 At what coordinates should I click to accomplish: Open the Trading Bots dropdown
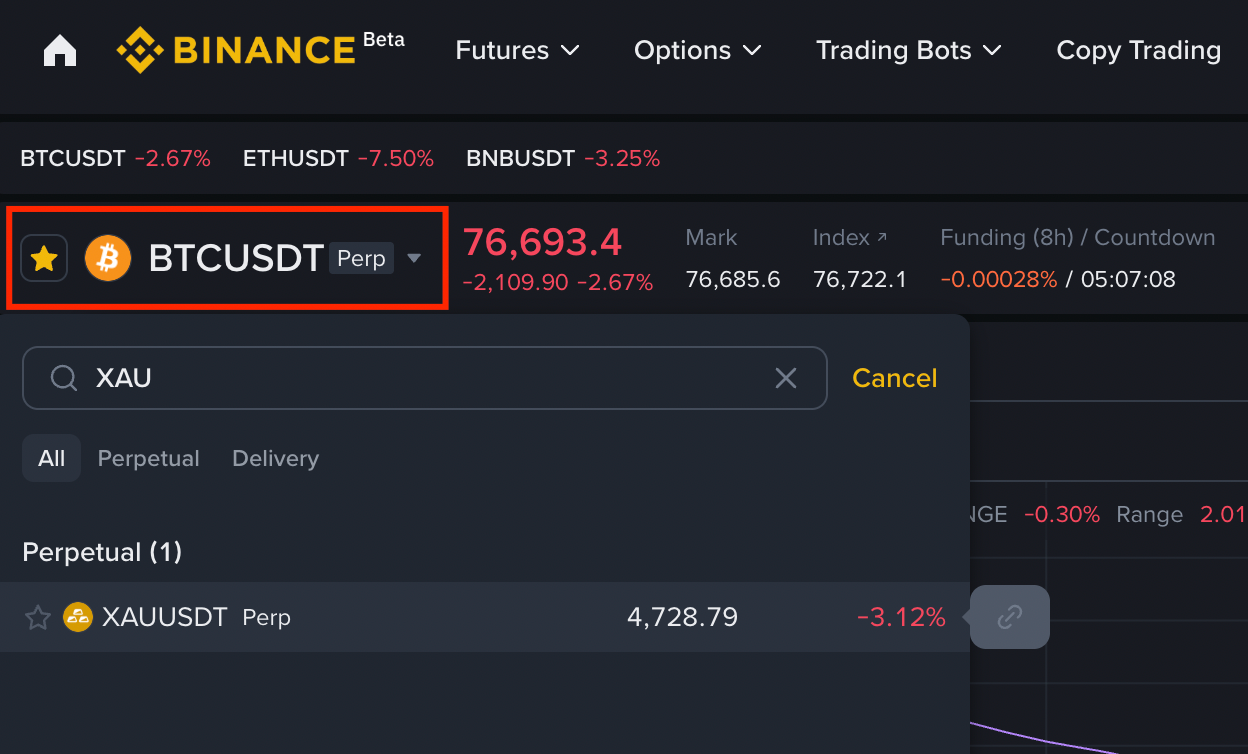pyautogui.click(x=909, y=50)
